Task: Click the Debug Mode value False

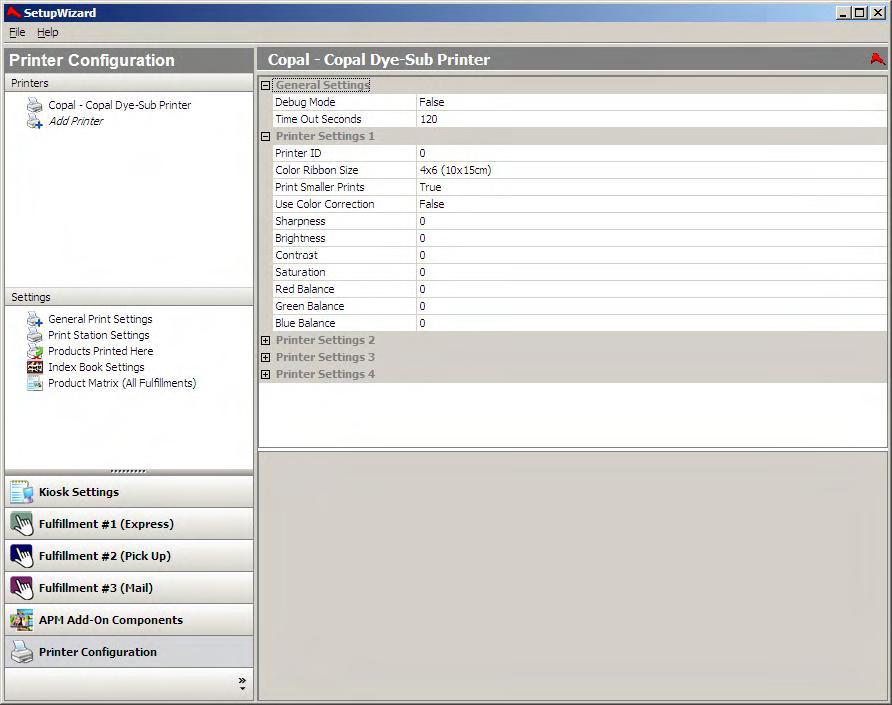Action: (x=651, y=102)
